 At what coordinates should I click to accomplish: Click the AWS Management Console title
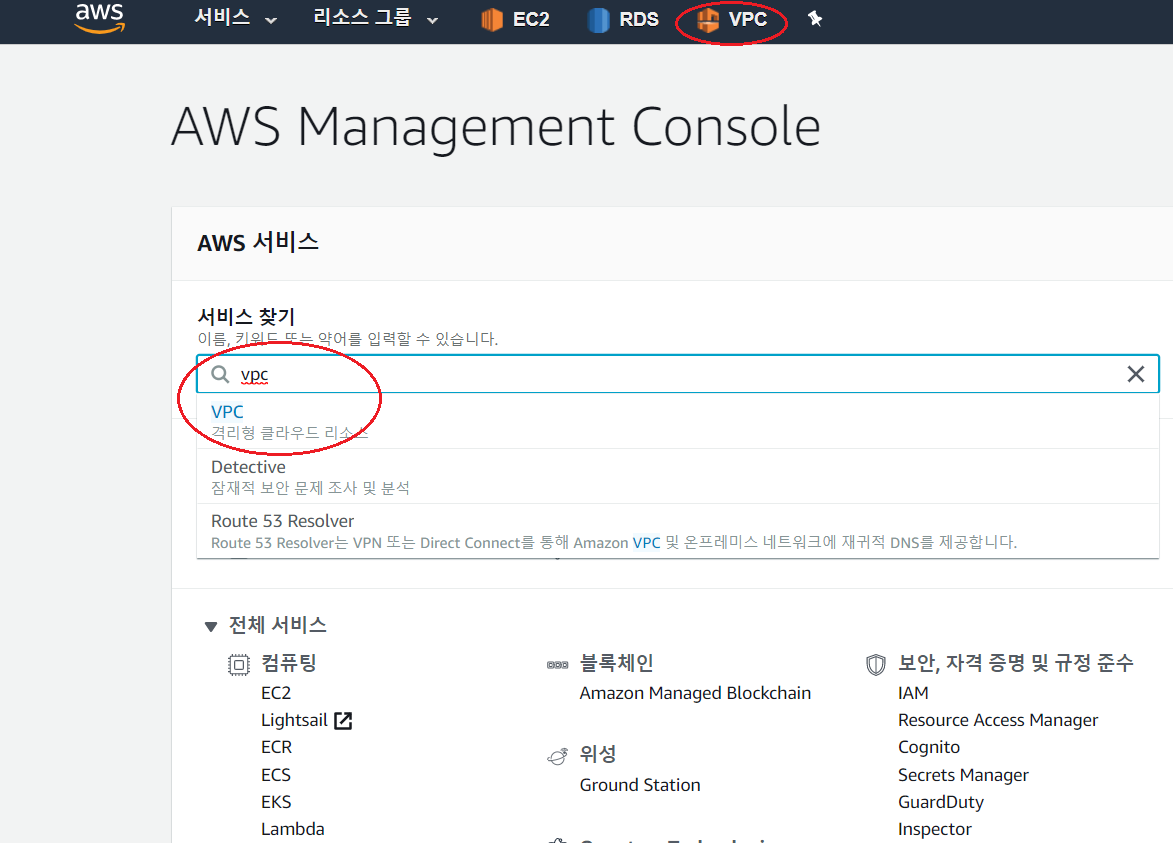tap(496, 126)
